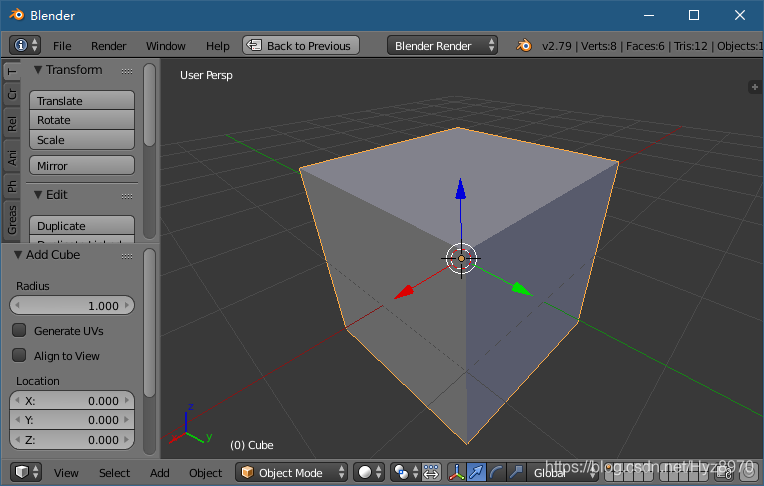Enable the Align to View checkbox

coord(19,355)
